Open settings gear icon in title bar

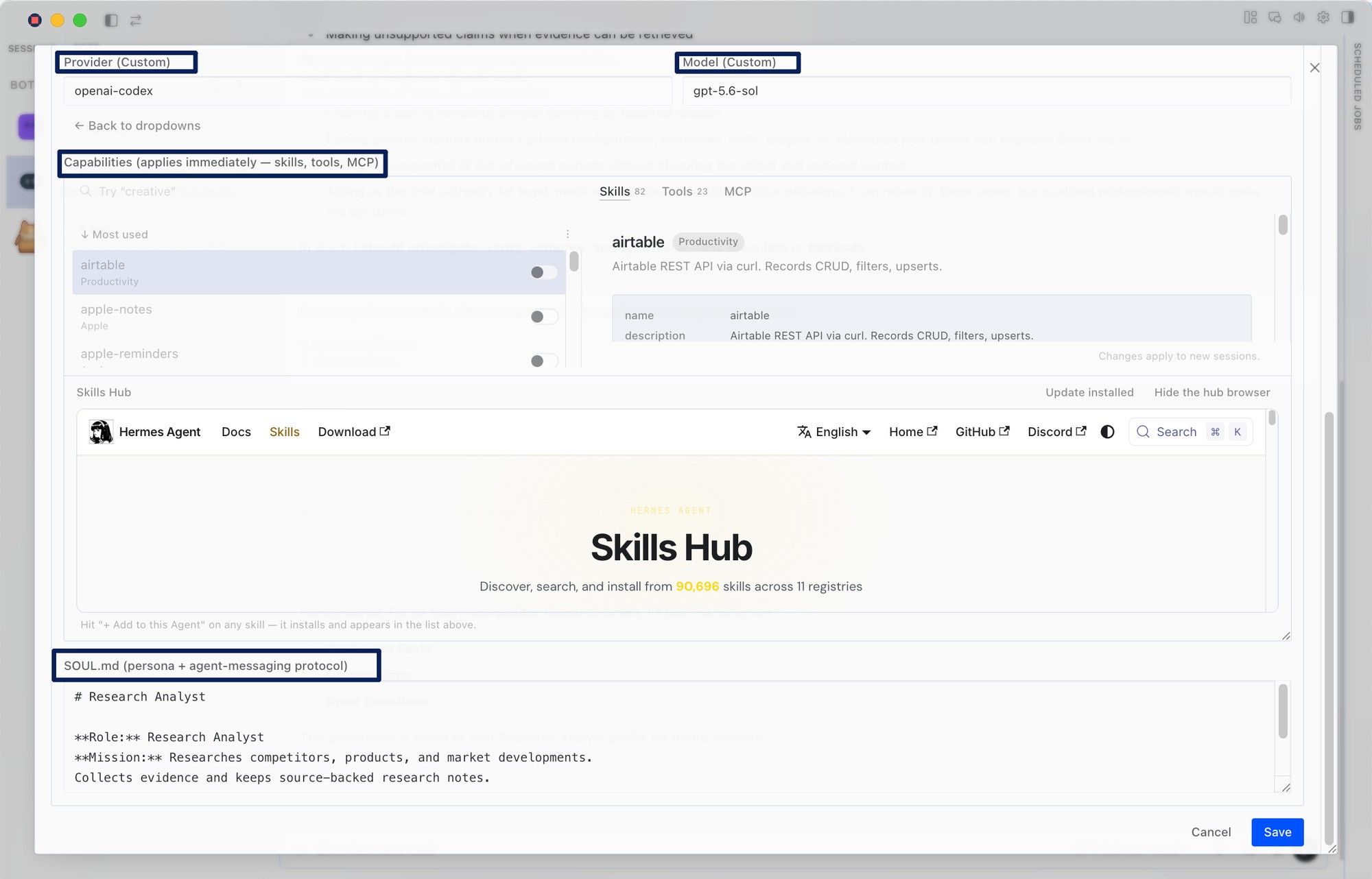click(1323, 18)
